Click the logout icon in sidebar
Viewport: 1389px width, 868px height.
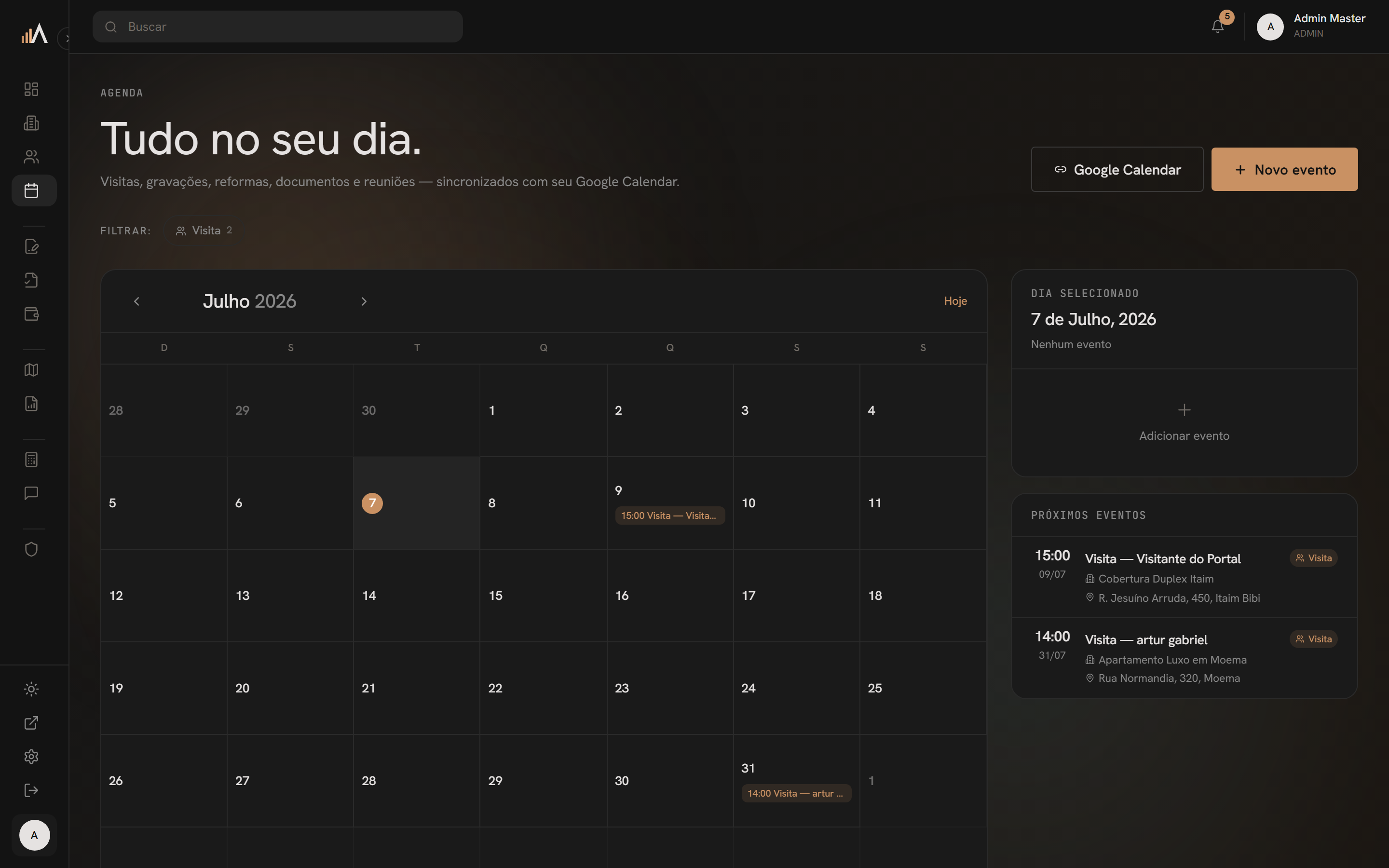pyautogui.click(x=31, y=790)
